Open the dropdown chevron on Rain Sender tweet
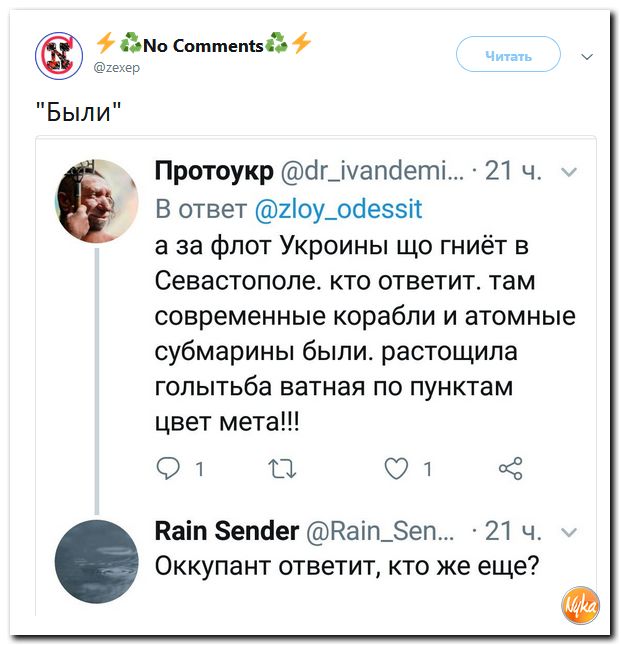 569,532
